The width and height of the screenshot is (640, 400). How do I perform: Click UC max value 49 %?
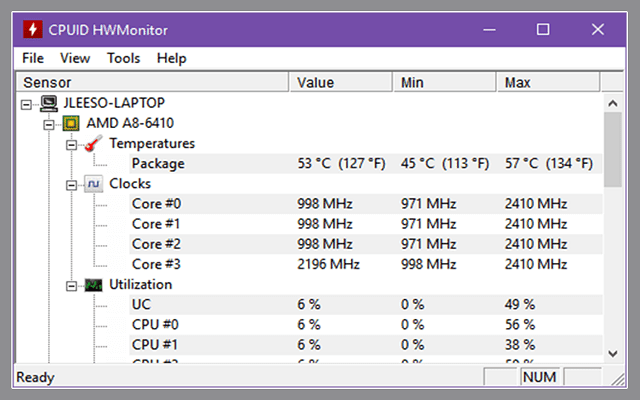520,304
